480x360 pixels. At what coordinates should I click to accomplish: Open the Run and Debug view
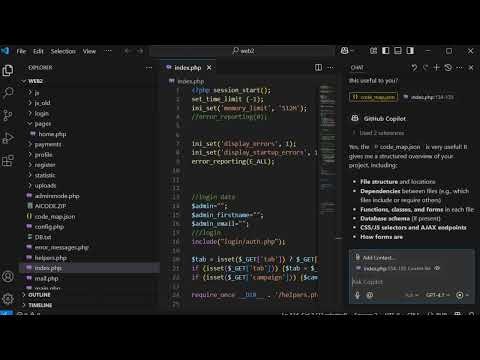click(x=8, y=138)
